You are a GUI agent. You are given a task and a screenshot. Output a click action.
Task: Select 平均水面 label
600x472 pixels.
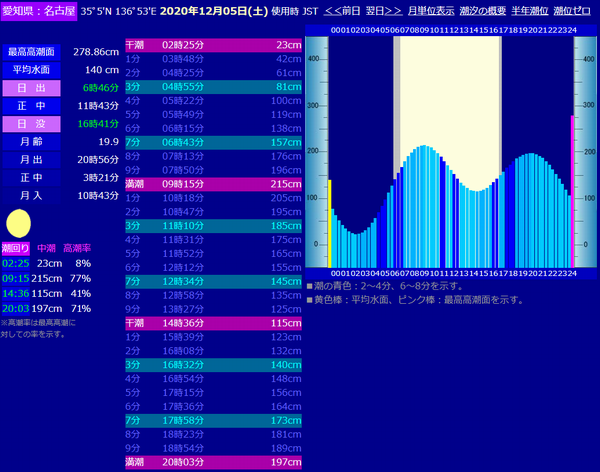[31, 70]
